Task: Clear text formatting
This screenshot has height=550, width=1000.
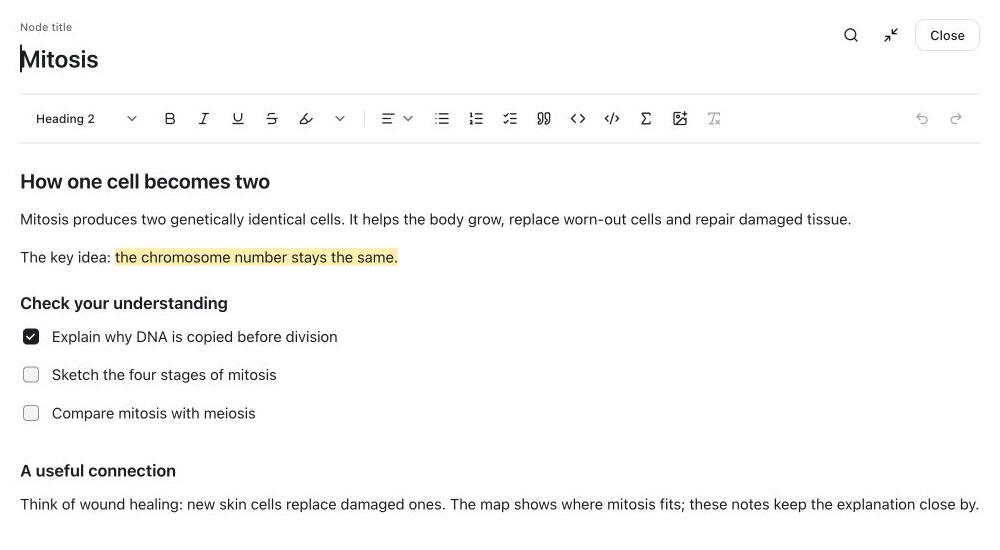Action: pos(714,119)
